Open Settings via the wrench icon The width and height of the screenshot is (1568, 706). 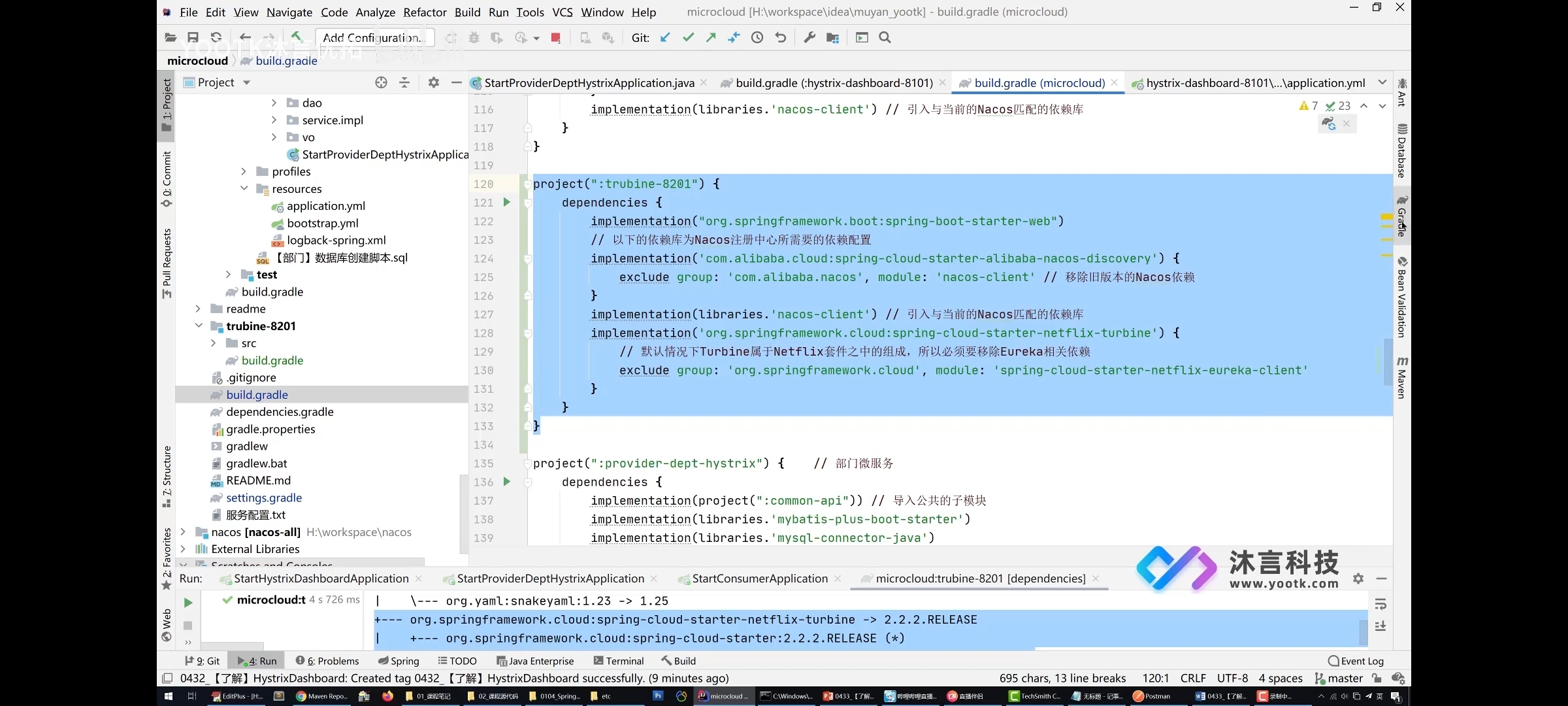(x=809, y=38)
